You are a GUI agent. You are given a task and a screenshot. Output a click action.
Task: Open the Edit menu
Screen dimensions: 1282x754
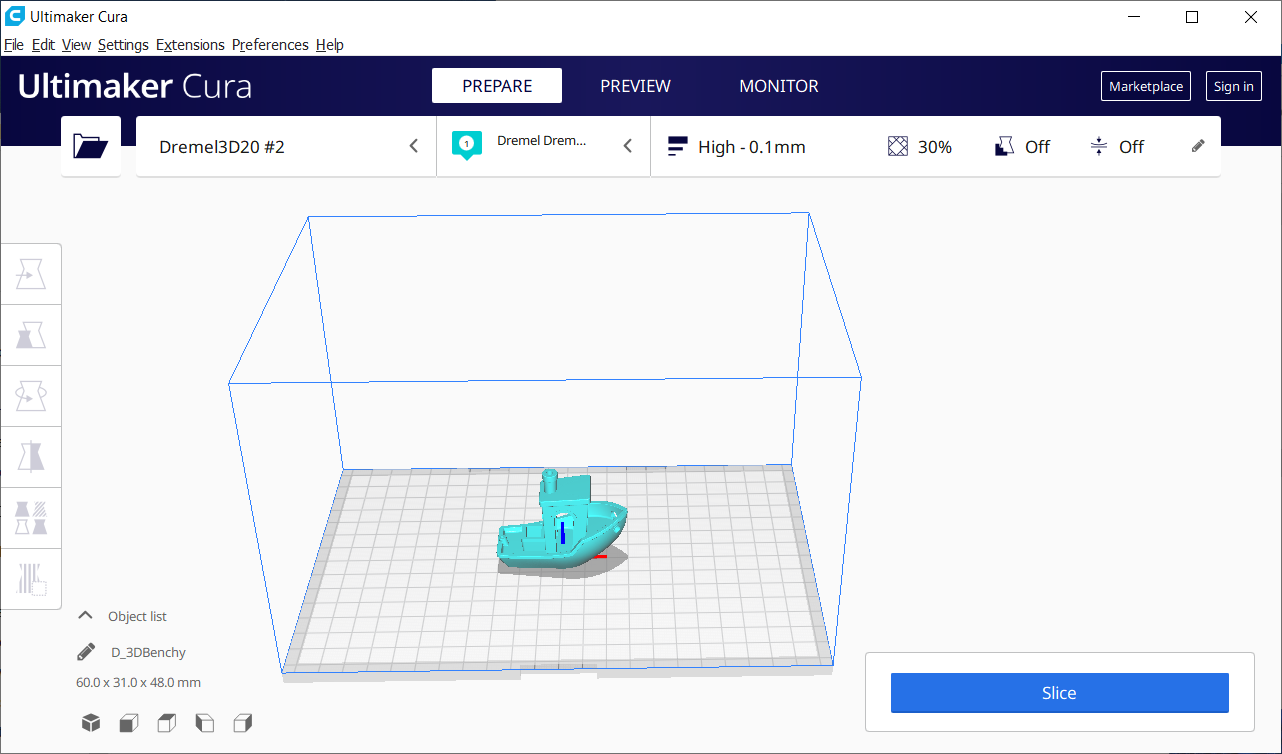pos(43,45)
